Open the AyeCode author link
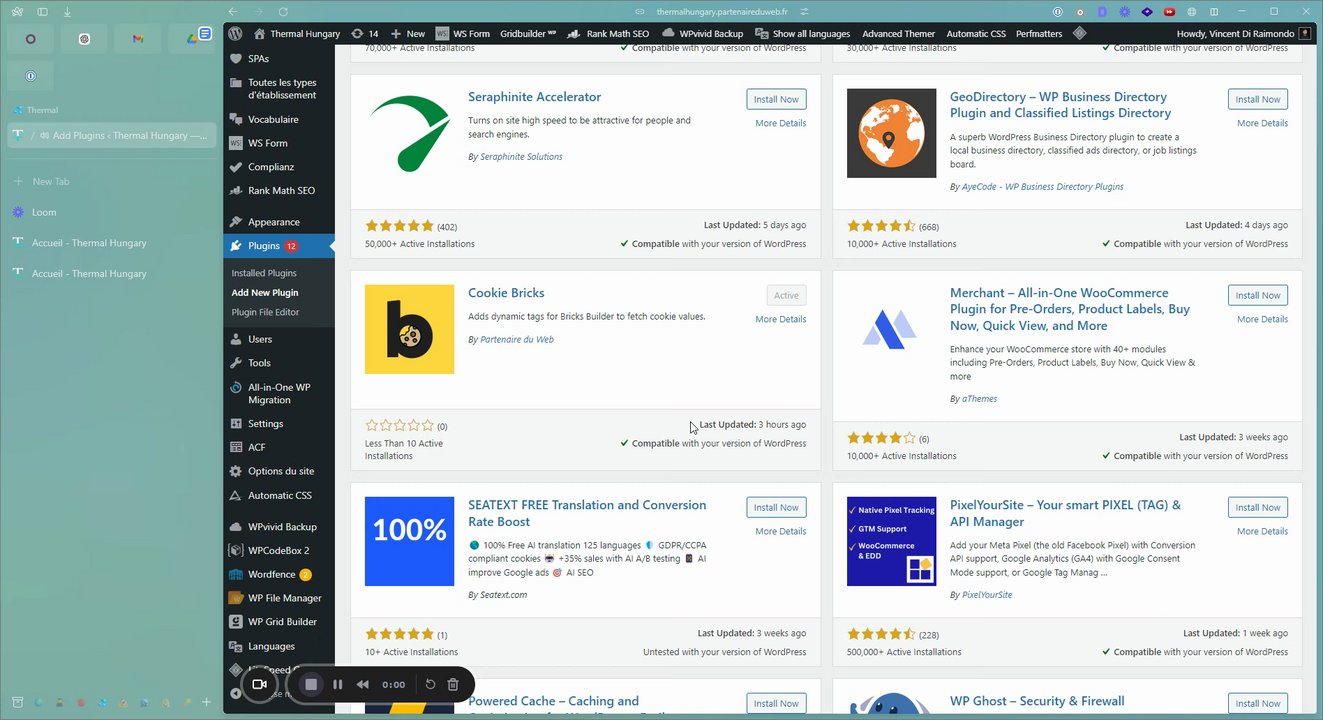This screenshot has height=720, width=1323. coord(1043,187)
